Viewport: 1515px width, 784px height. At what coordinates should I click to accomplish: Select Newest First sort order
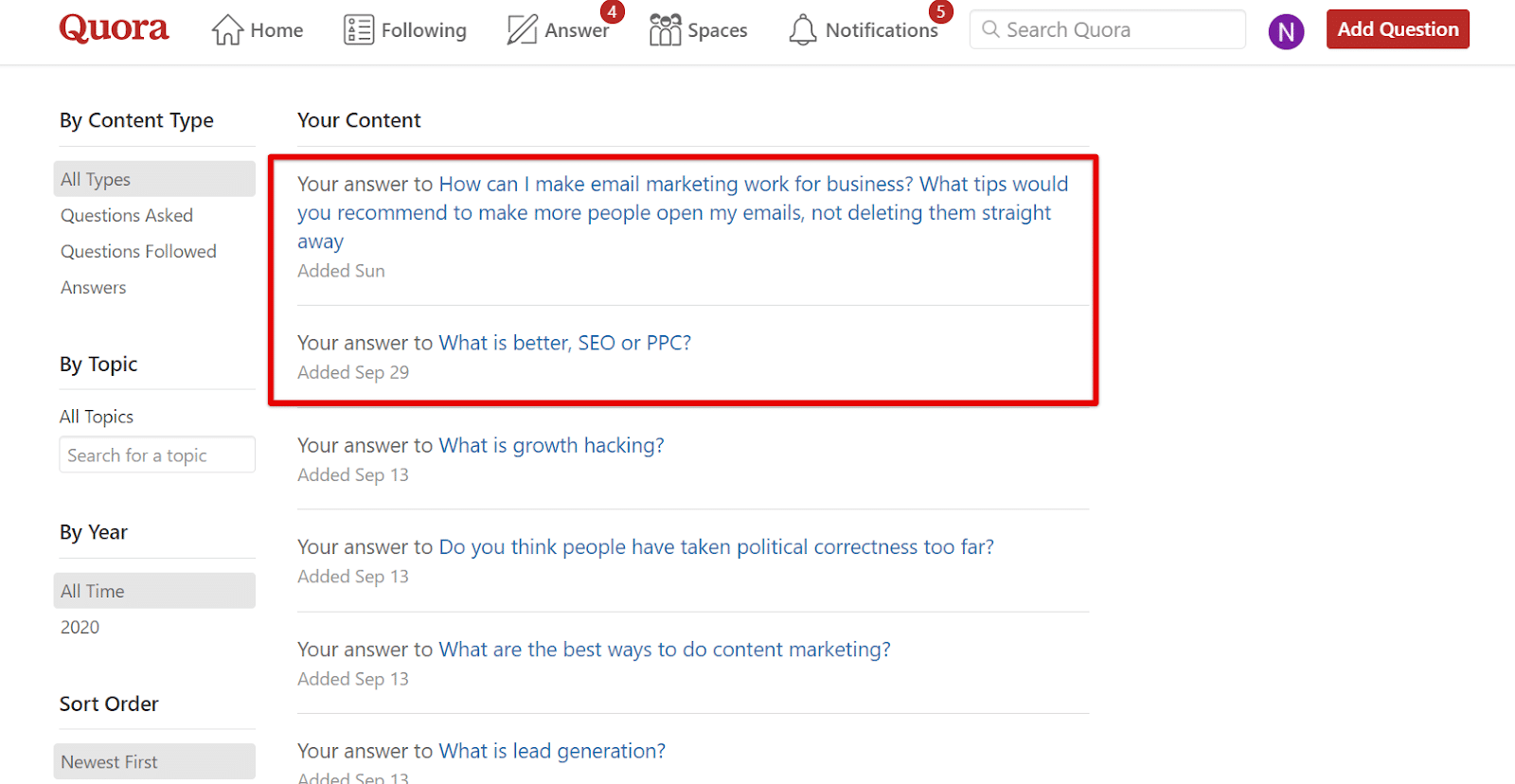pyautogui.click(x=154, y=761)
